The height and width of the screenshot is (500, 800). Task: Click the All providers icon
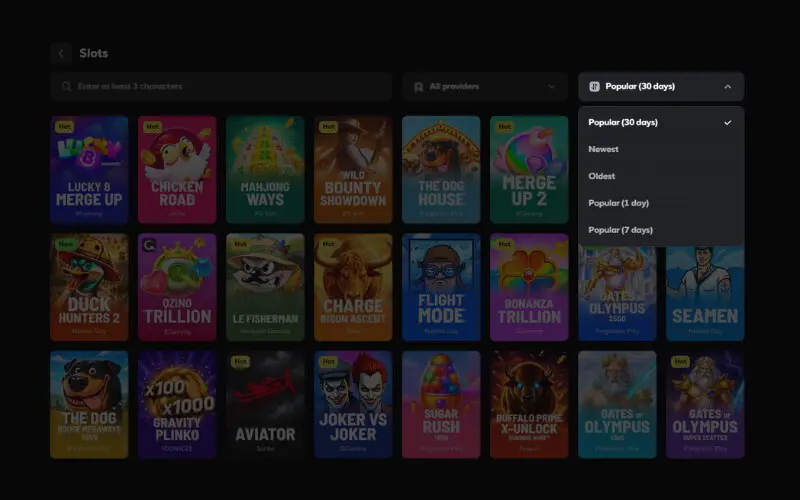418,87
